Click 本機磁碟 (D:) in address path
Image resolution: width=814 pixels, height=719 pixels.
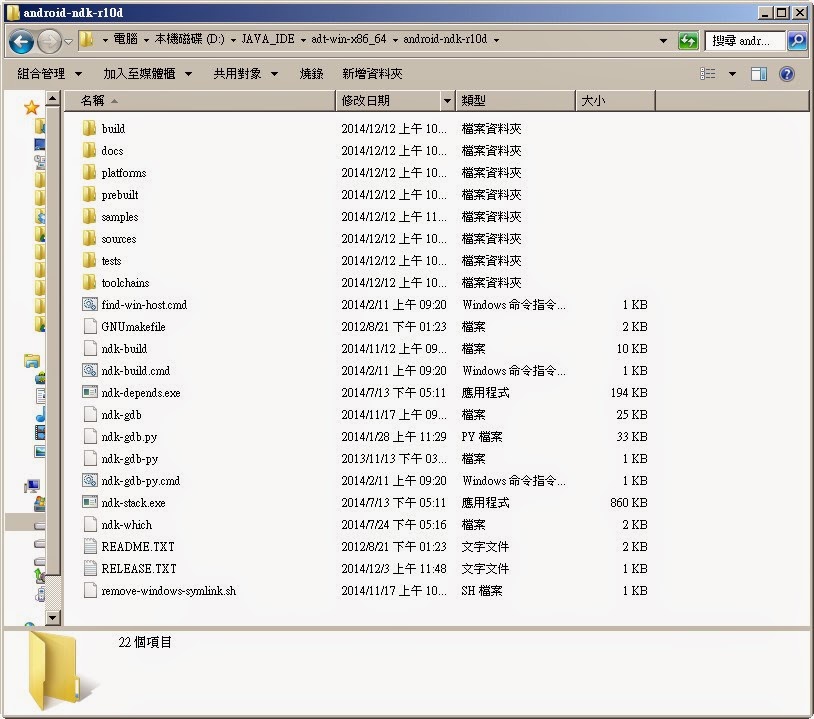click(x=189, y=39)
